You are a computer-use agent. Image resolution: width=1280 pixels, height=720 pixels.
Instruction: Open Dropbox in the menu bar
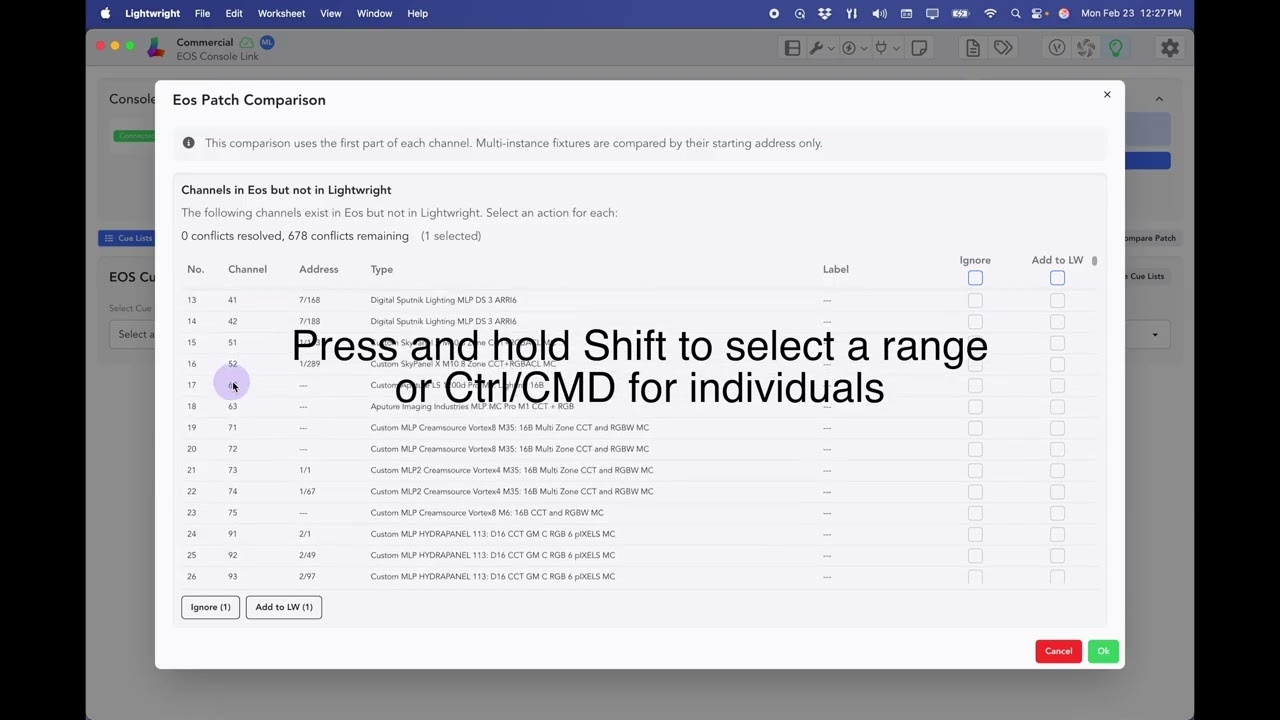click(824, 13)
